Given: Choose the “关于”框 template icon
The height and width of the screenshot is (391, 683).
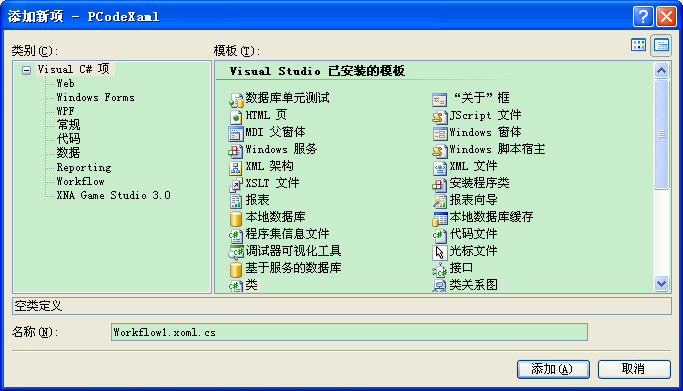Looking at the screenshot, I should pyautogui.click(x=440, y=100).
